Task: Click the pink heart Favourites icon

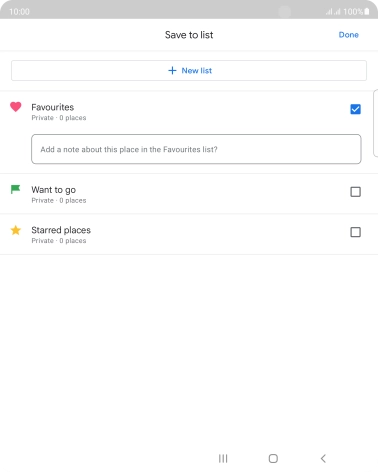Action: [x=16, y=107]
